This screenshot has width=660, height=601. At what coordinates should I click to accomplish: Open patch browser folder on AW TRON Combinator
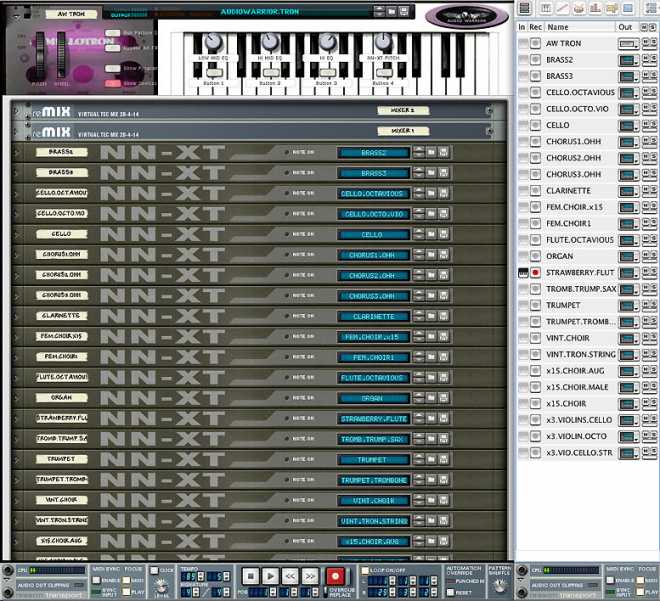[x=391, y=11]
